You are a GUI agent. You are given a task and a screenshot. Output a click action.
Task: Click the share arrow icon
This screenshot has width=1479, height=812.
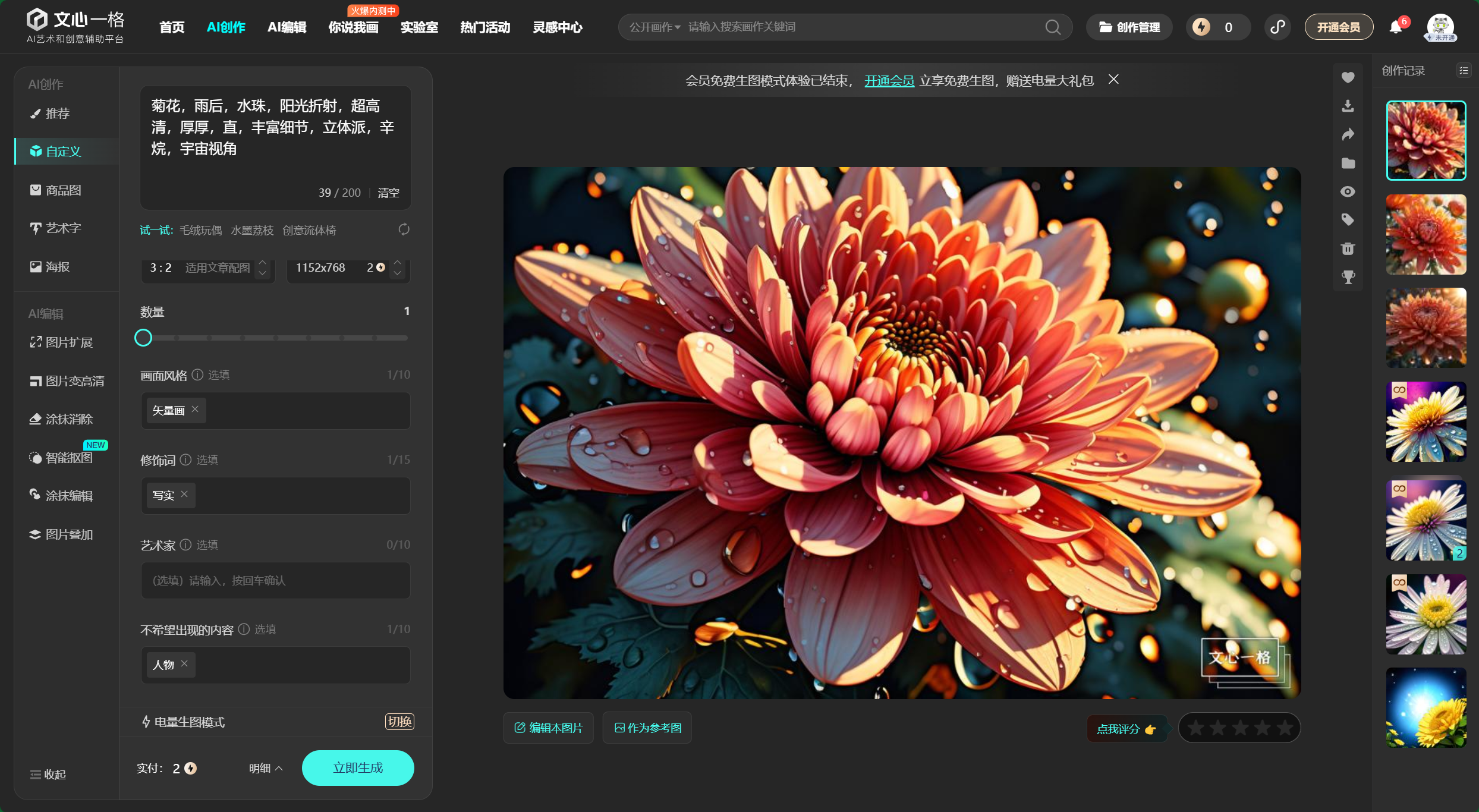[1348, 134]
